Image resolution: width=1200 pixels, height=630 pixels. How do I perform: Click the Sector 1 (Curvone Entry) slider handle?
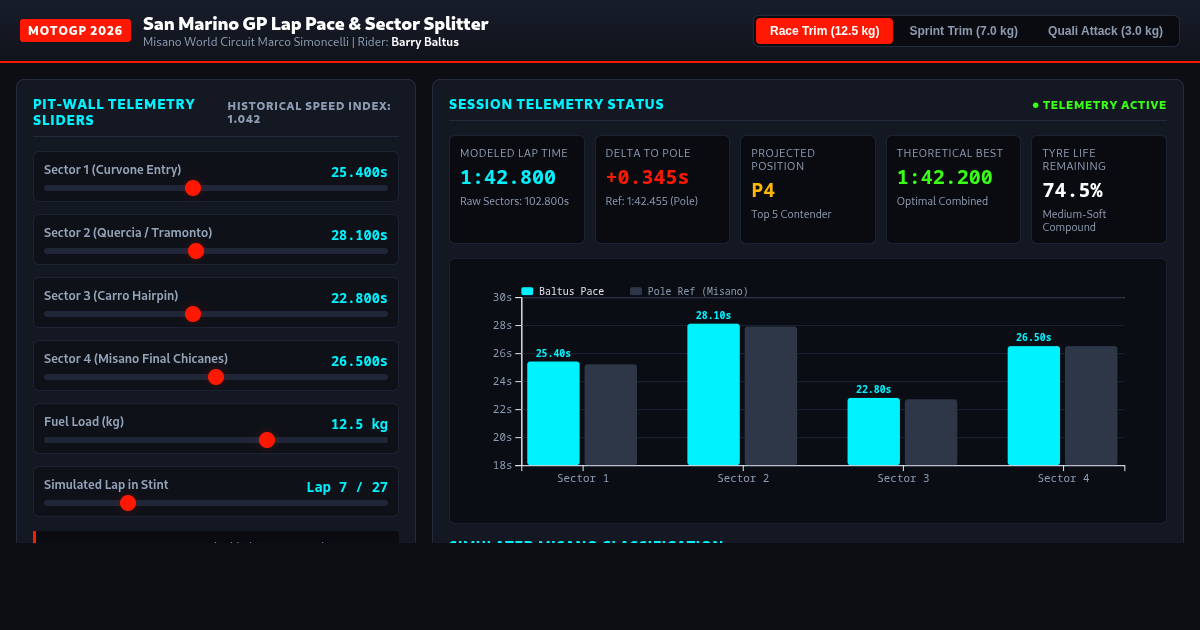pos(193,188)
